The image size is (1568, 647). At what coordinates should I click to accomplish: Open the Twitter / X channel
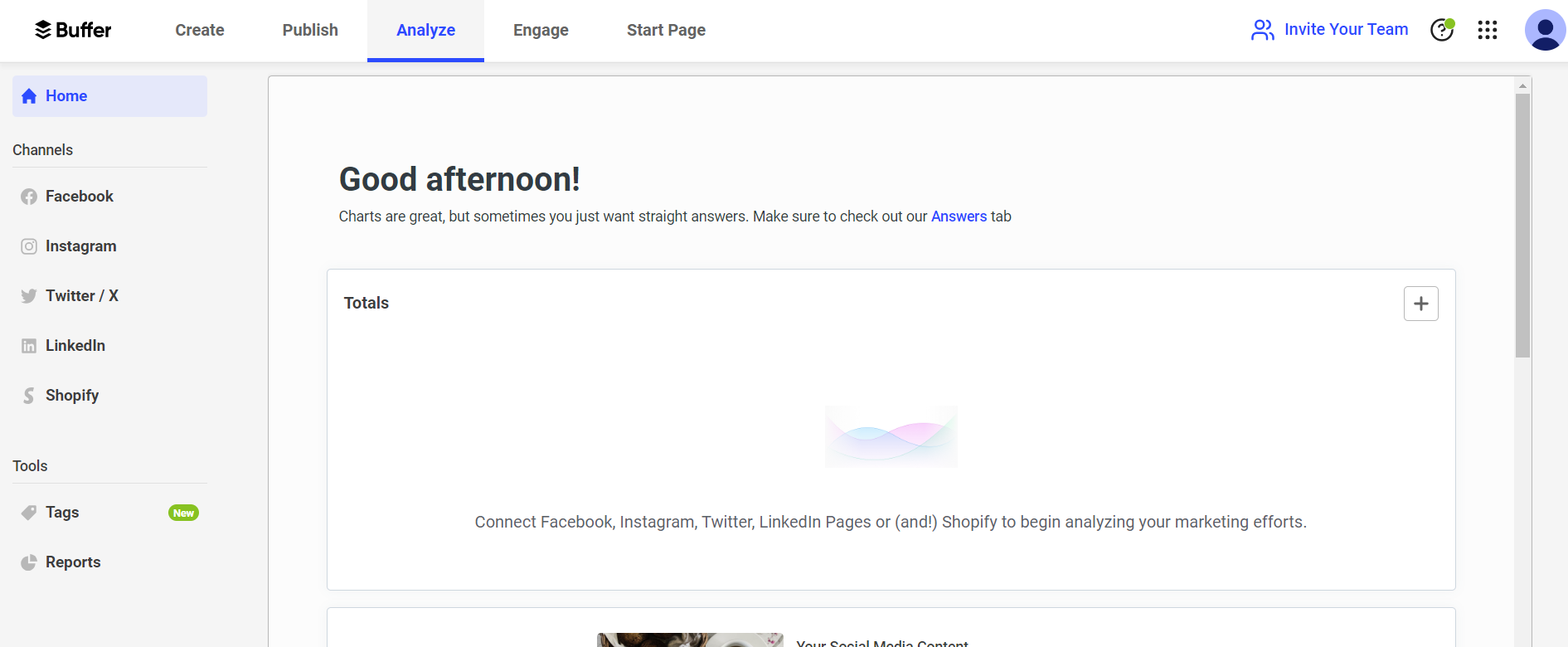(109, 296)
